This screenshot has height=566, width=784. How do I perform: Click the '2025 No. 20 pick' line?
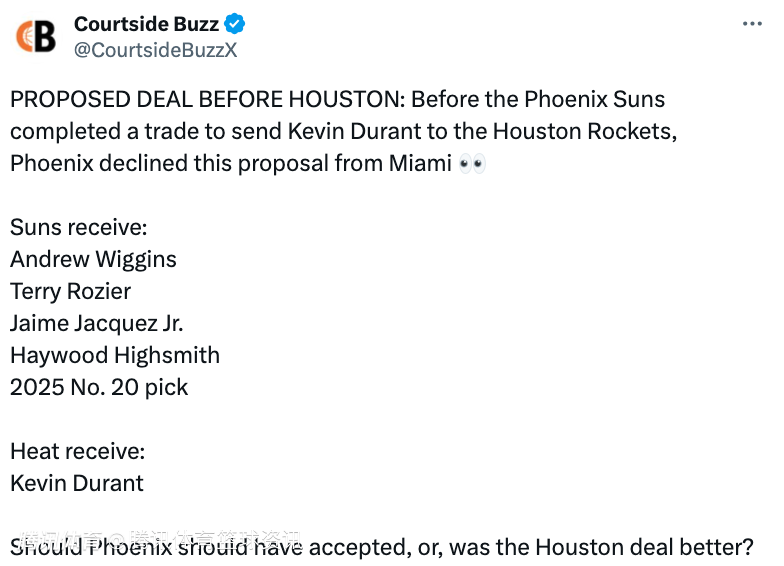coord(99,388)
